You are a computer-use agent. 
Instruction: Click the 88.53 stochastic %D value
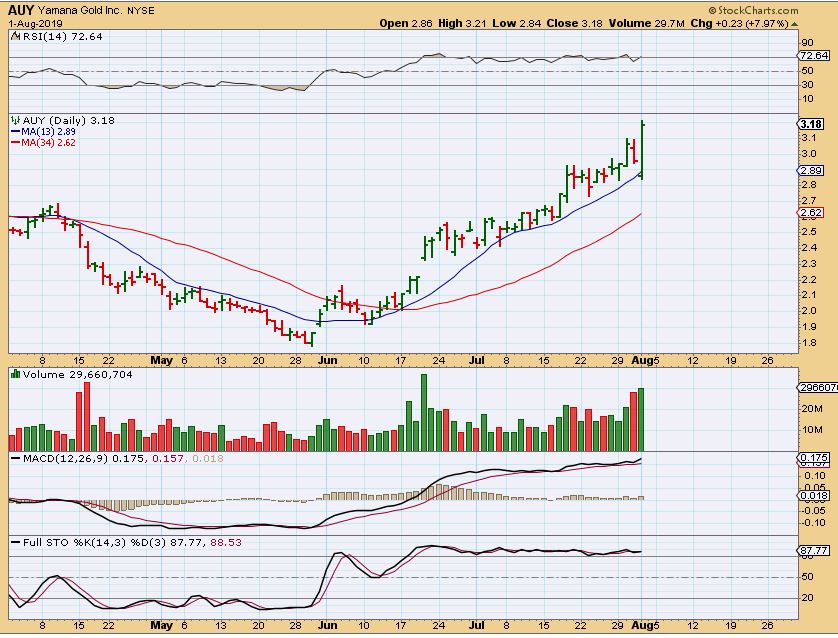point(226,542)
